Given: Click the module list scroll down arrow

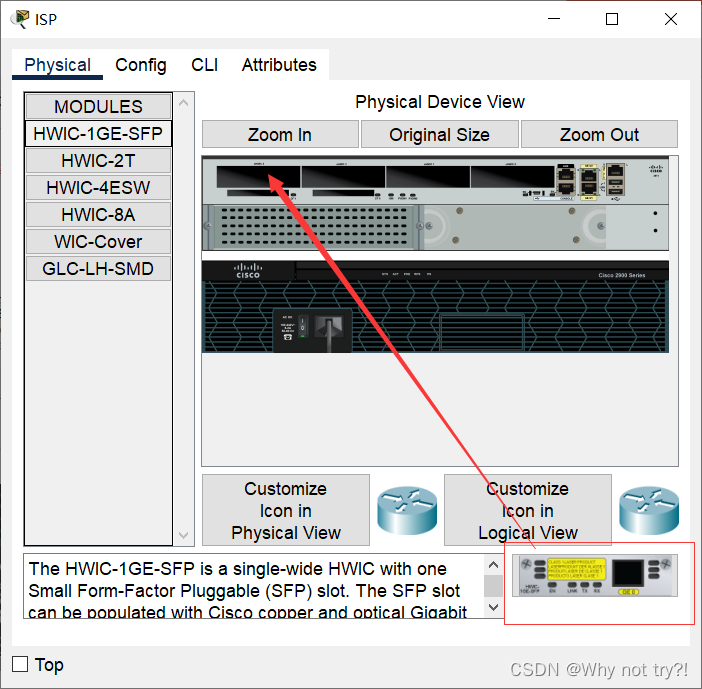Looking at the screenshot, I should (183, 535).
